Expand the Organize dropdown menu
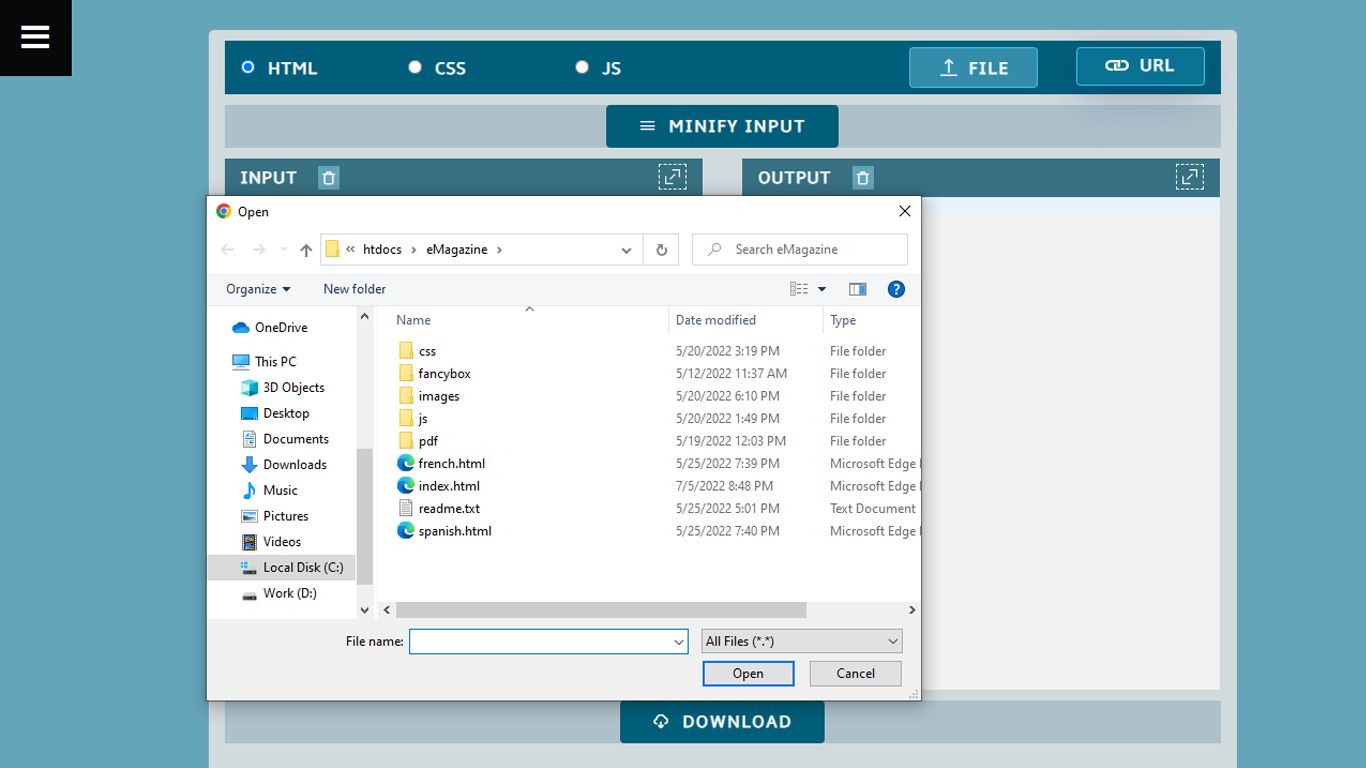The width and height of the screenshot is (1366, 768). pyautogui.click(x=258, y=289)
